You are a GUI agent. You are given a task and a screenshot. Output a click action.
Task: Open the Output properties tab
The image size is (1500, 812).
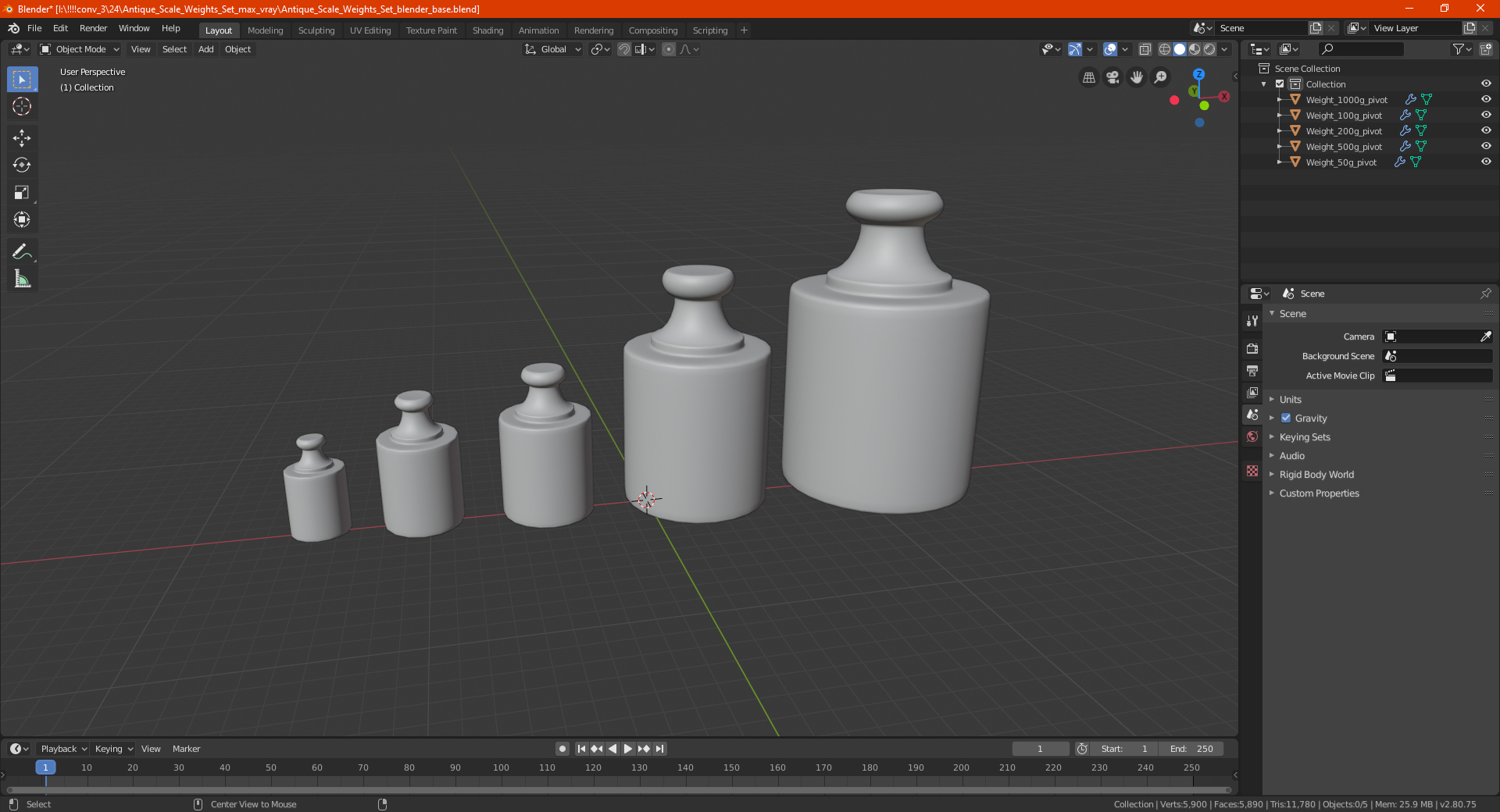tap(1252, 370)
